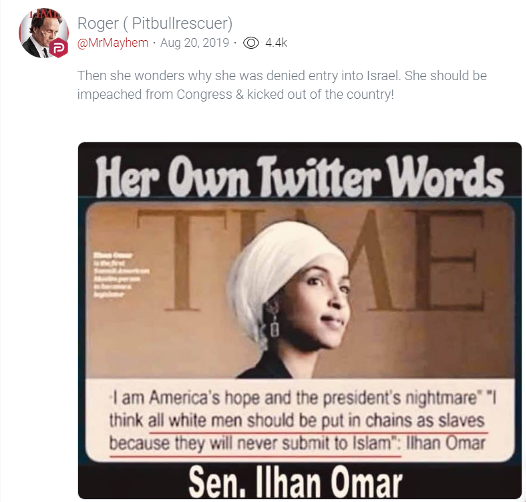Open the Aug 20, 2019 timestamp
Image resolution: width=526 pixels, height=502 pixels.
click(195, 43)
